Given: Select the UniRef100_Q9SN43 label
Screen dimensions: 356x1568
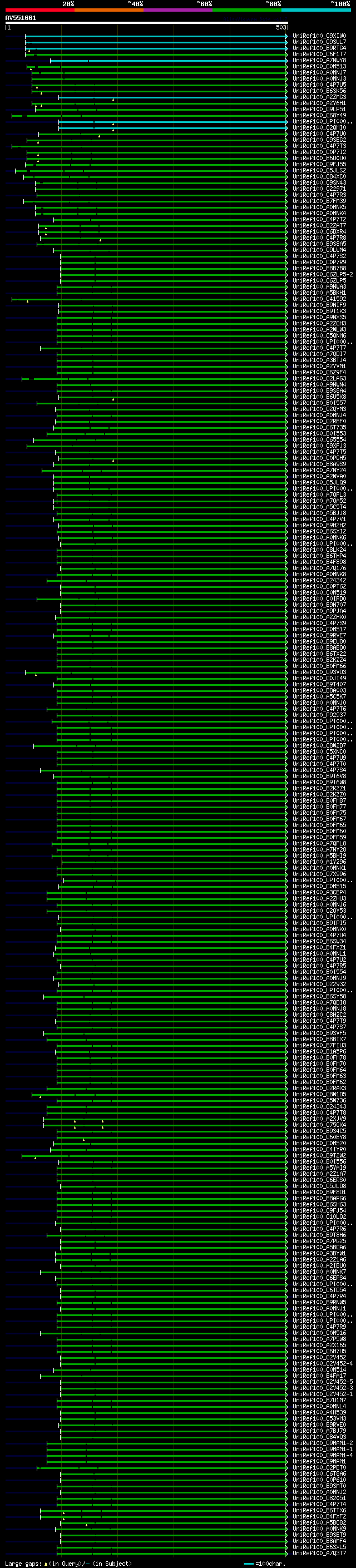Looking at the screenshot, I should tap(319, 182).
